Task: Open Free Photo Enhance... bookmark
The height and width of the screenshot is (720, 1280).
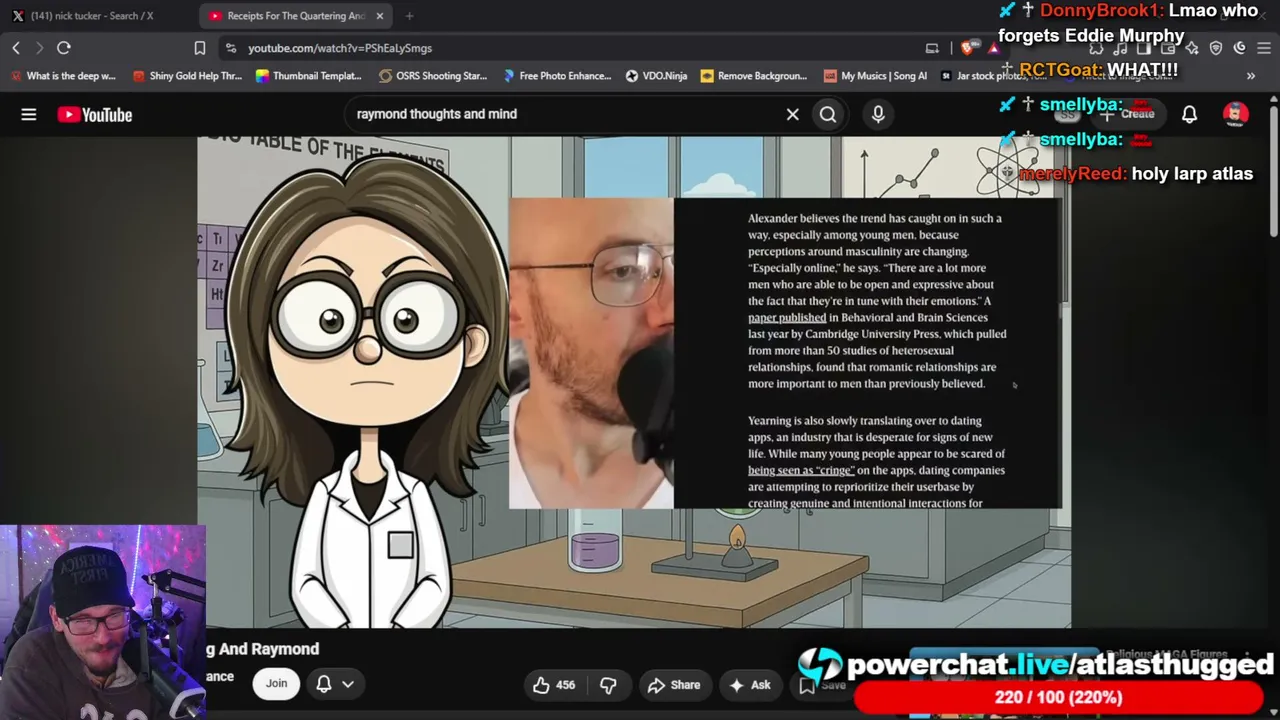Action: tap(557, 76)
